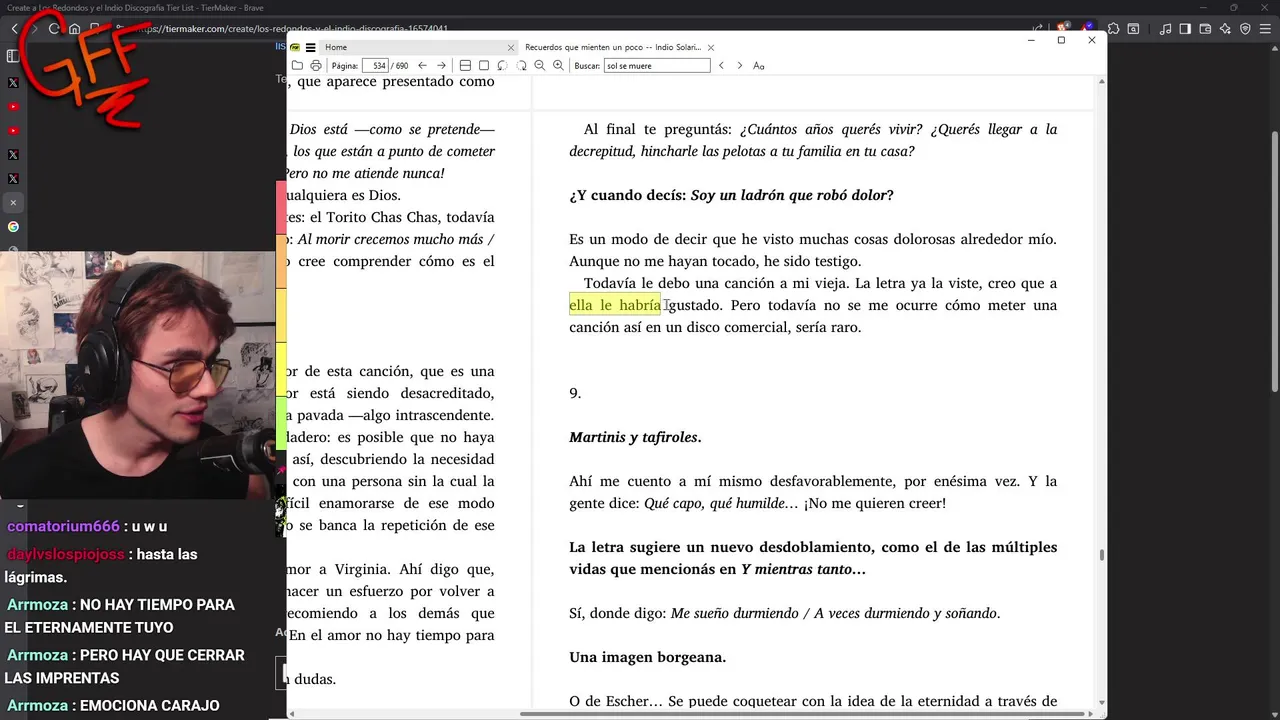The image size is (1280, 720).
Task: Open Brave tab search icon
Action: pyautogui.click(x=1133, y=29)
